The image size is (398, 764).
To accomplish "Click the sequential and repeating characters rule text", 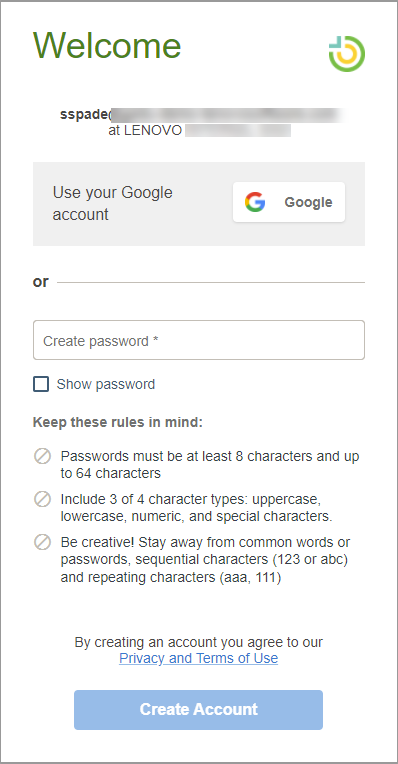I will (x=206, y=560).
